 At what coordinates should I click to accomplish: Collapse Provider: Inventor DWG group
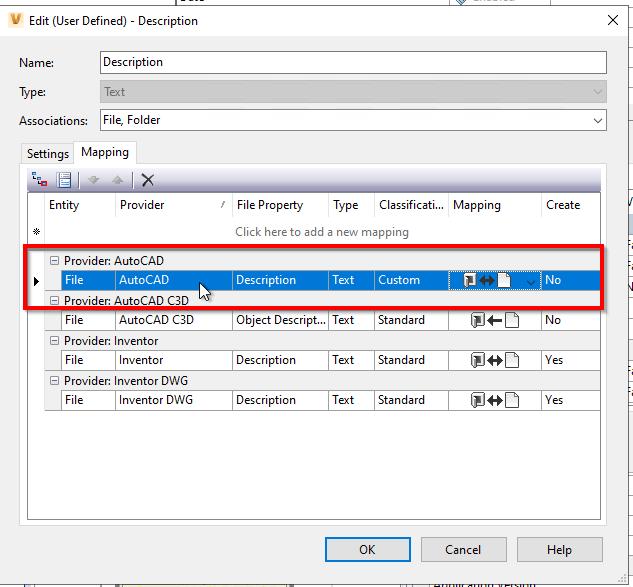click(x=54, y=381)
